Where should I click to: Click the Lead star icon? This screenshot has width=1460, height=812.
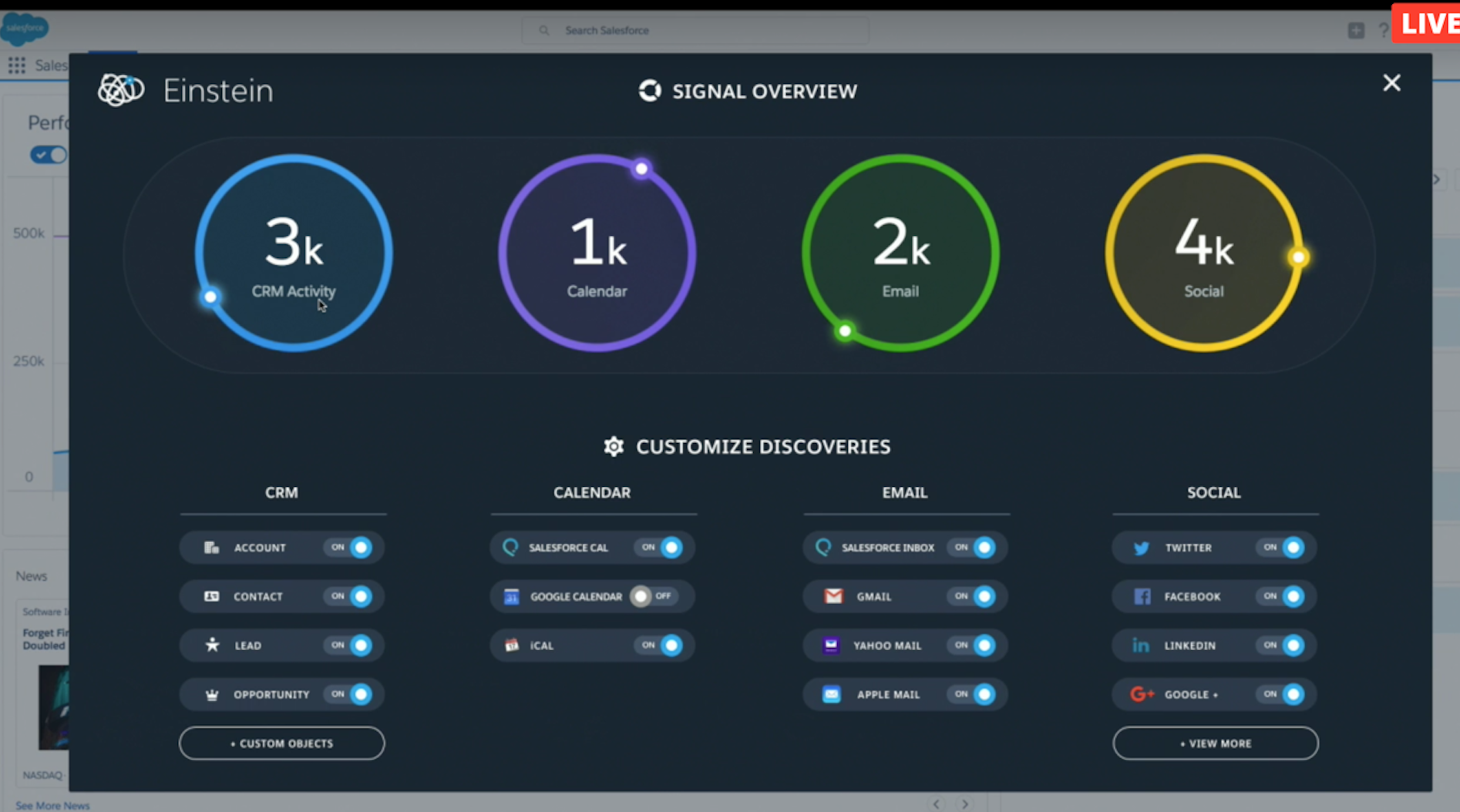click(212, 645)
